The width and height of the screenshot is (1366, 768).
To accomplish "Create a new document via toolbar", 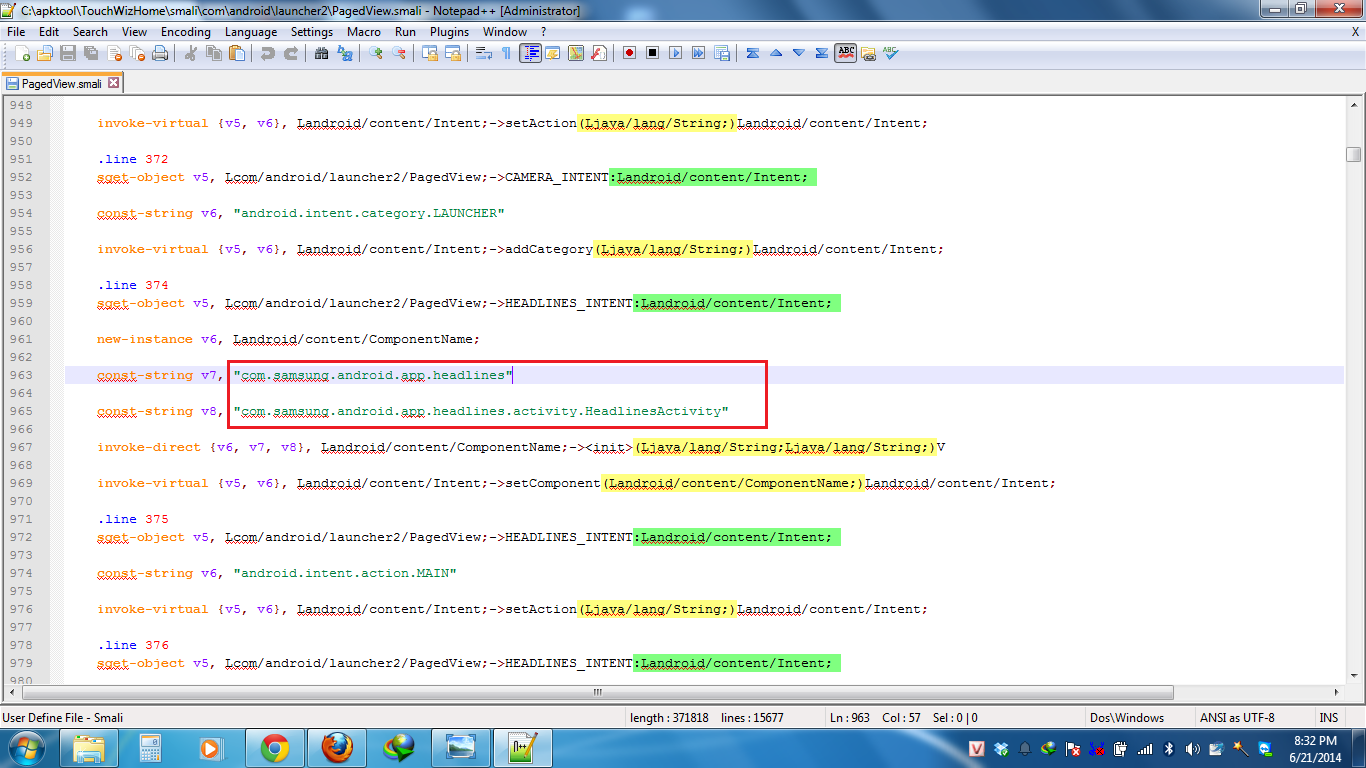I will pyautogui.click(x=22, y=53).
